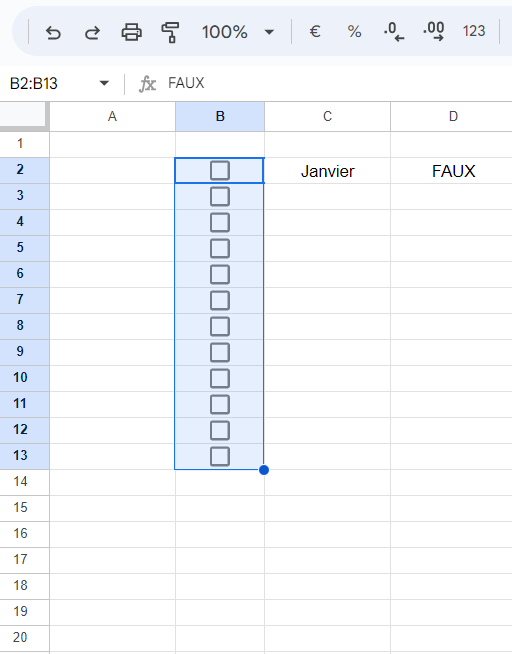Select column C header

[x=327, y=116]
